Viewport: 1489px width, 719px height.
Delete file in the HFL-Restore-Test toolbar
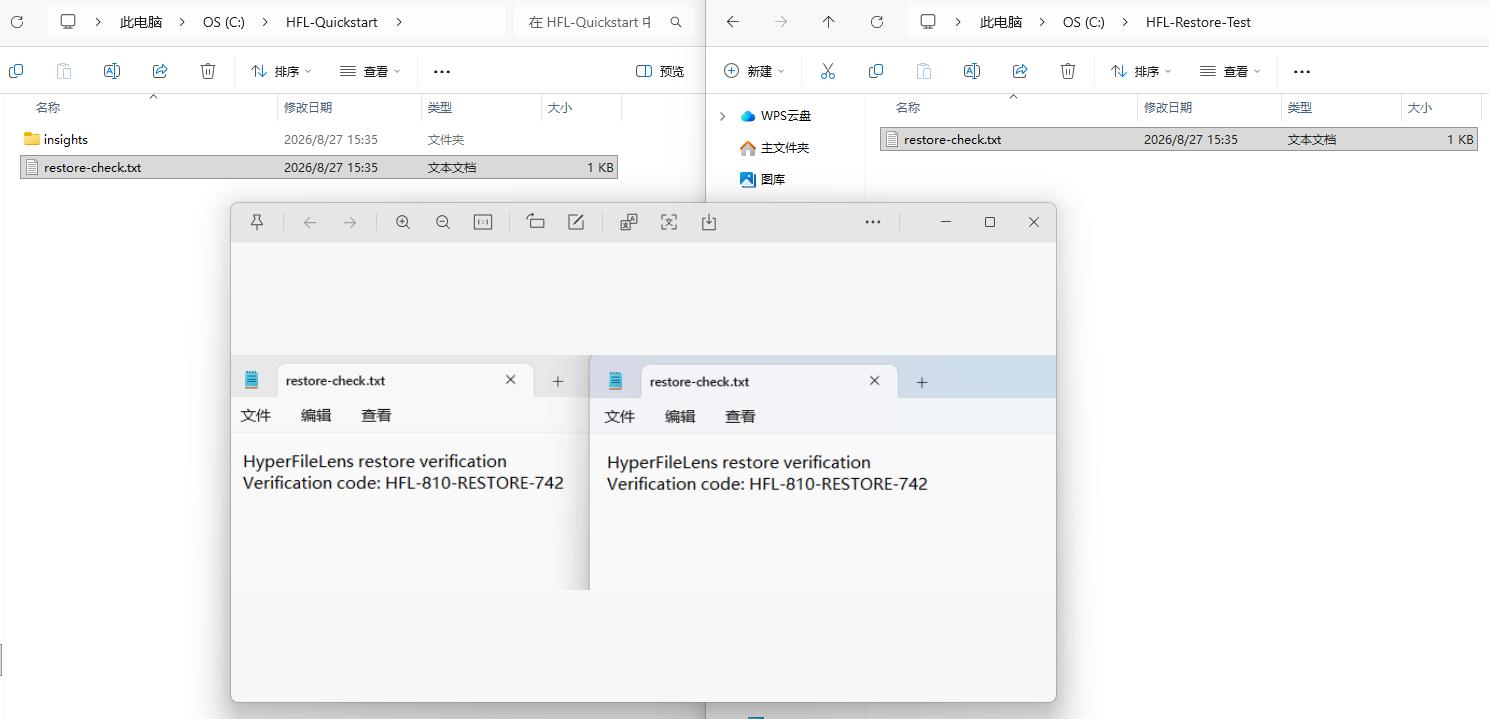[1068, 71]
